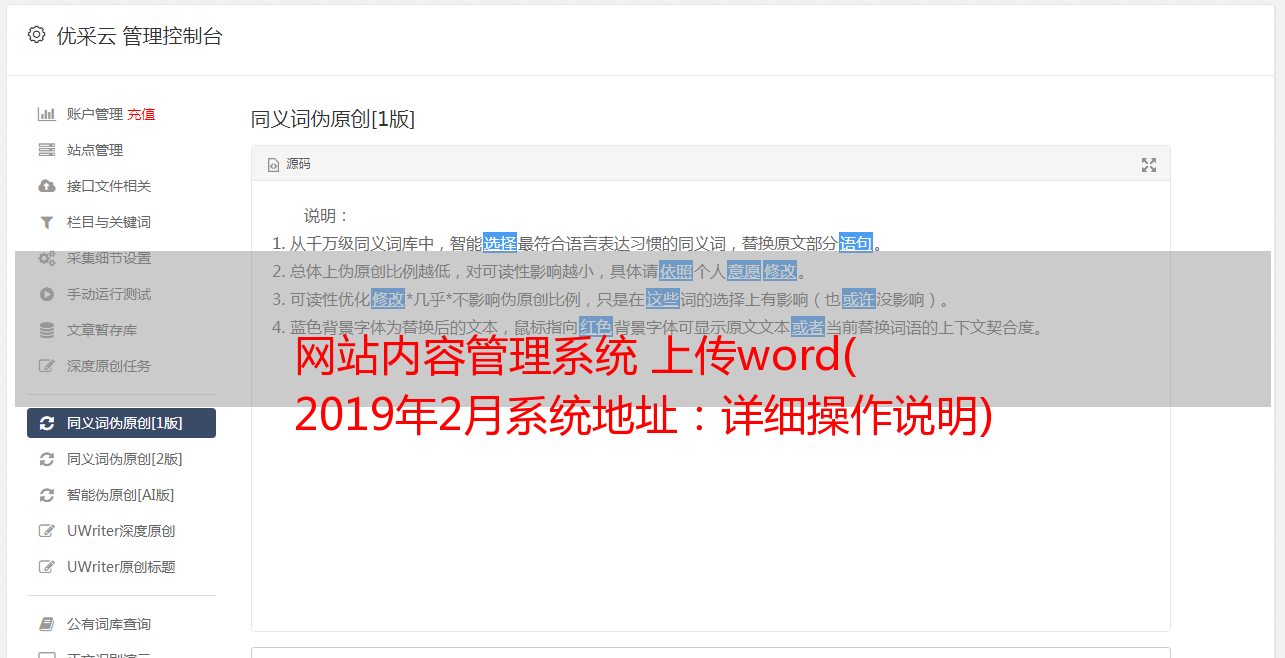Open UWriter深度原创 menu entry

click(121, 531)
